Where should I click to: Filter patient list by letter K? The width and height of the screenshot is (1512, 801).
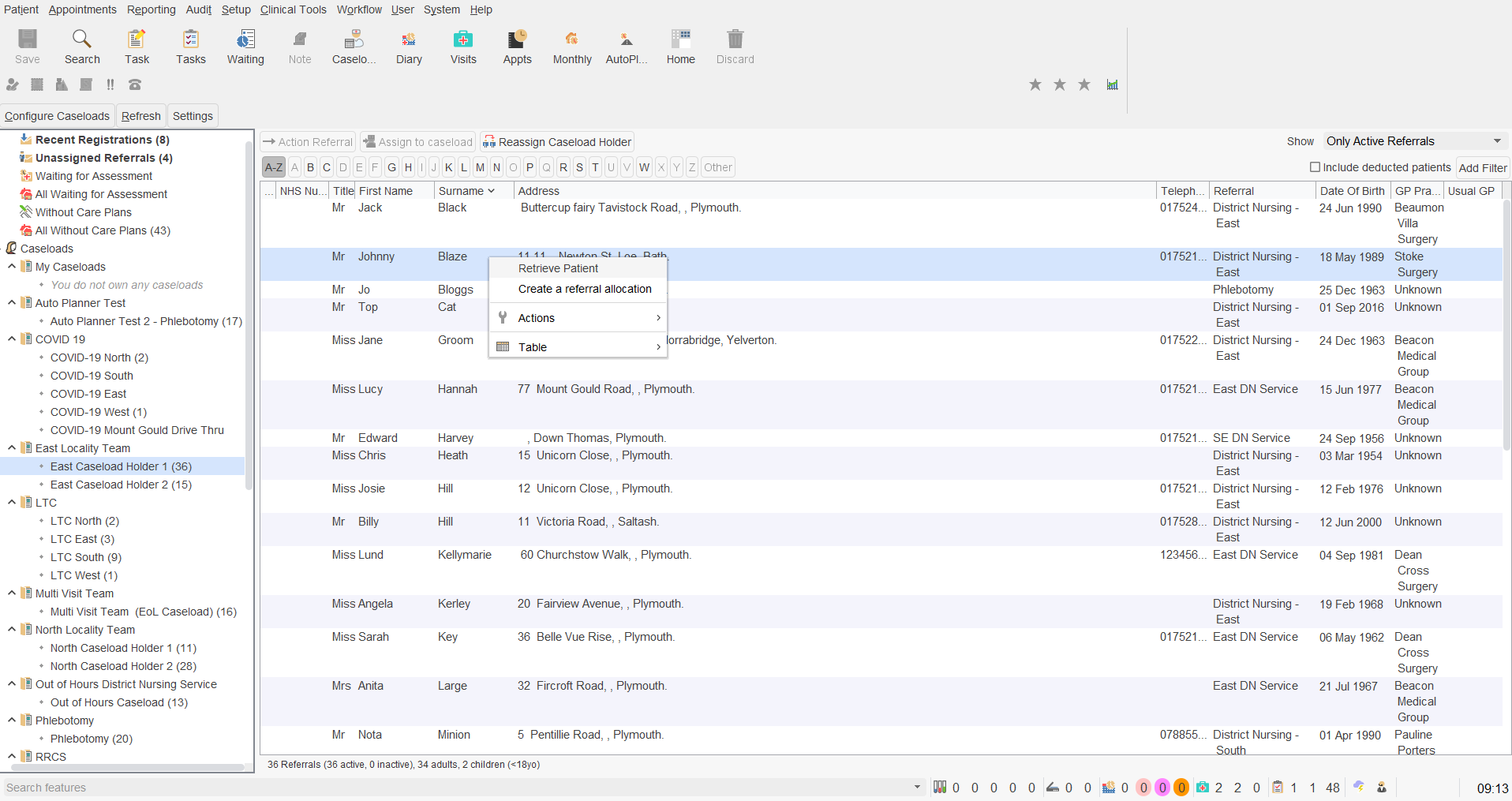click(448, 167)
